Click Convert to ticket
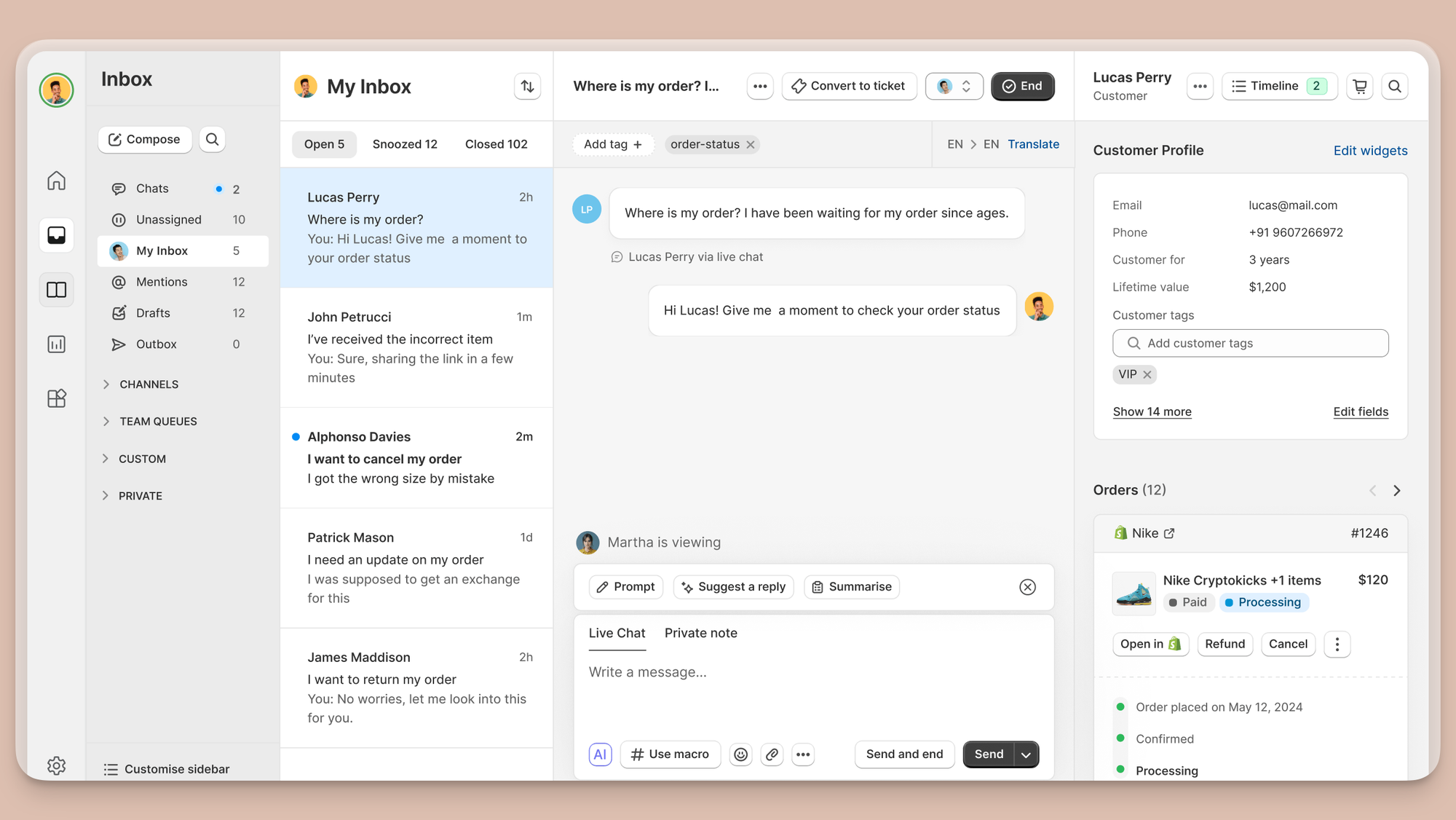 coord(849,86)
